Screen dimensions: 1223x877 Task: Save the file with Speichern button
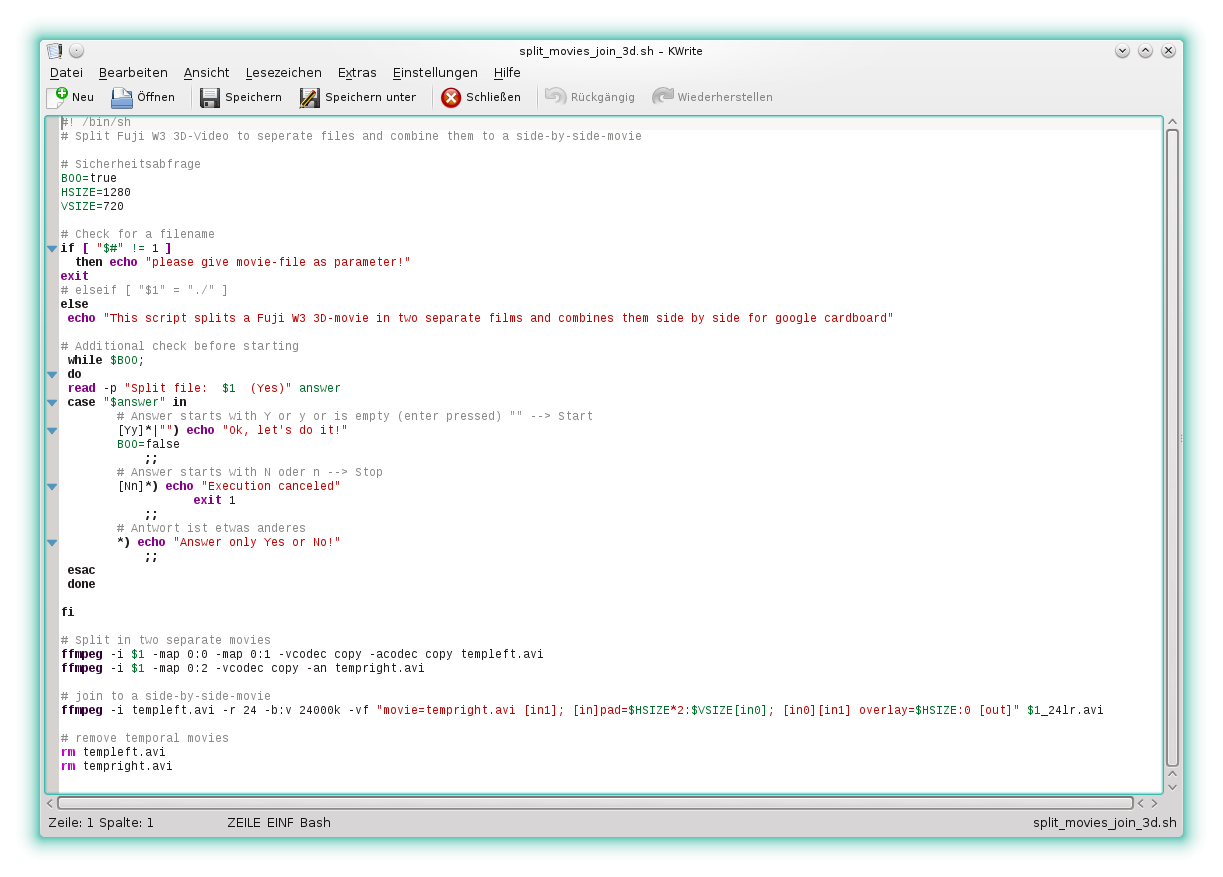(x=241, y=97)
